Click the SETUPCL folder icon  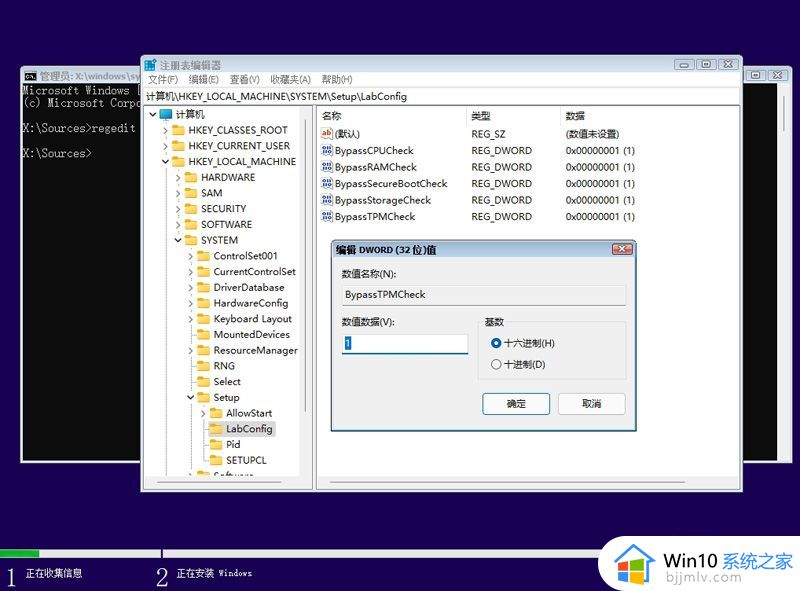[x=216, y=460]
